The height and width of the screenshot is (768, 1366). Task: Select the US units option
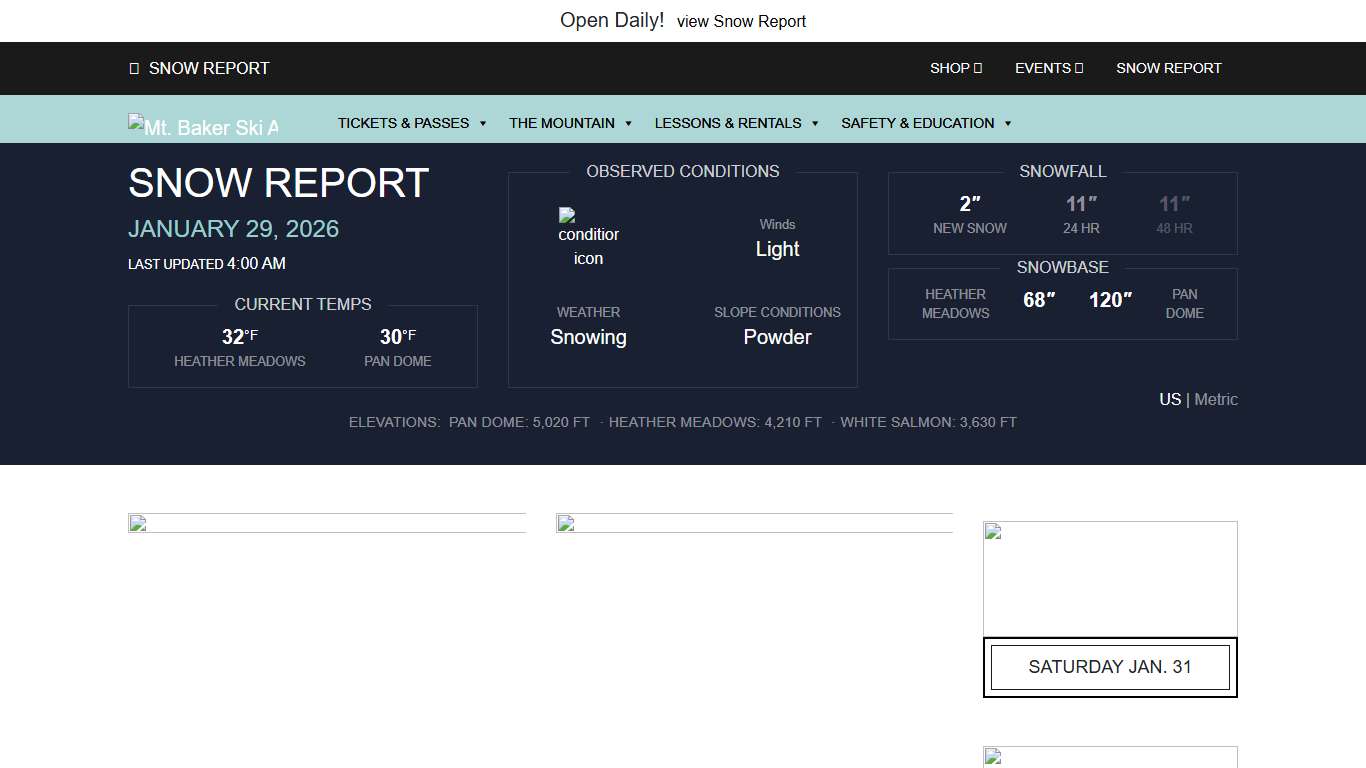1169,399
